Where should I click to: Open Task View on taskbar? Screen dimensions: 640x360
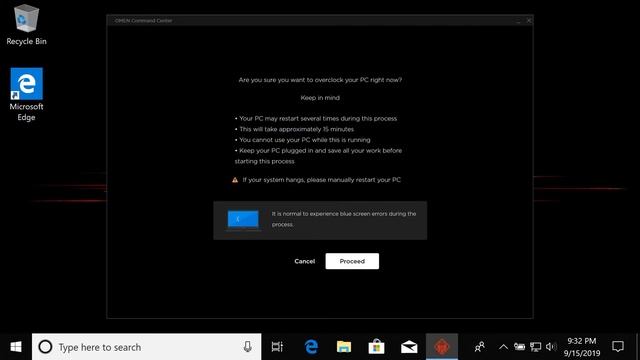pos(277,347)
